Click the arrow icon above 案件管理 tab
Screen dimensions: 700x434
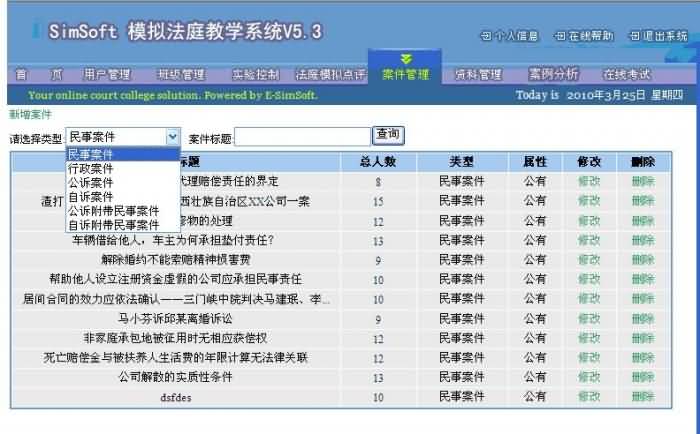[x=405, y=59]
